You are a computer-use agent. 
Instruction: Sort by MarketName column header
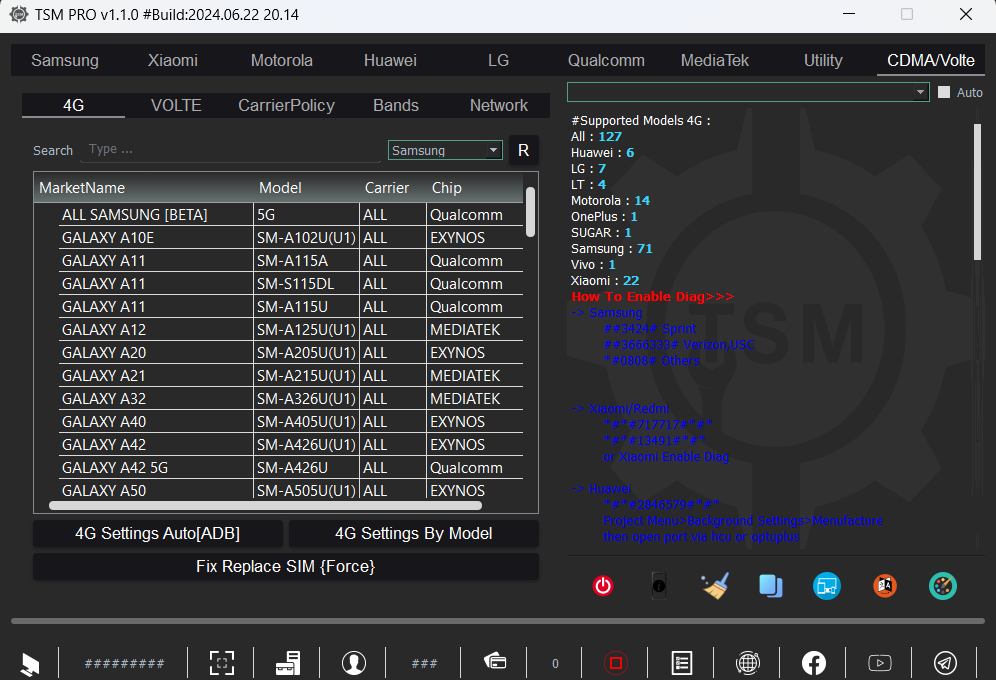[x=145, y=188]
